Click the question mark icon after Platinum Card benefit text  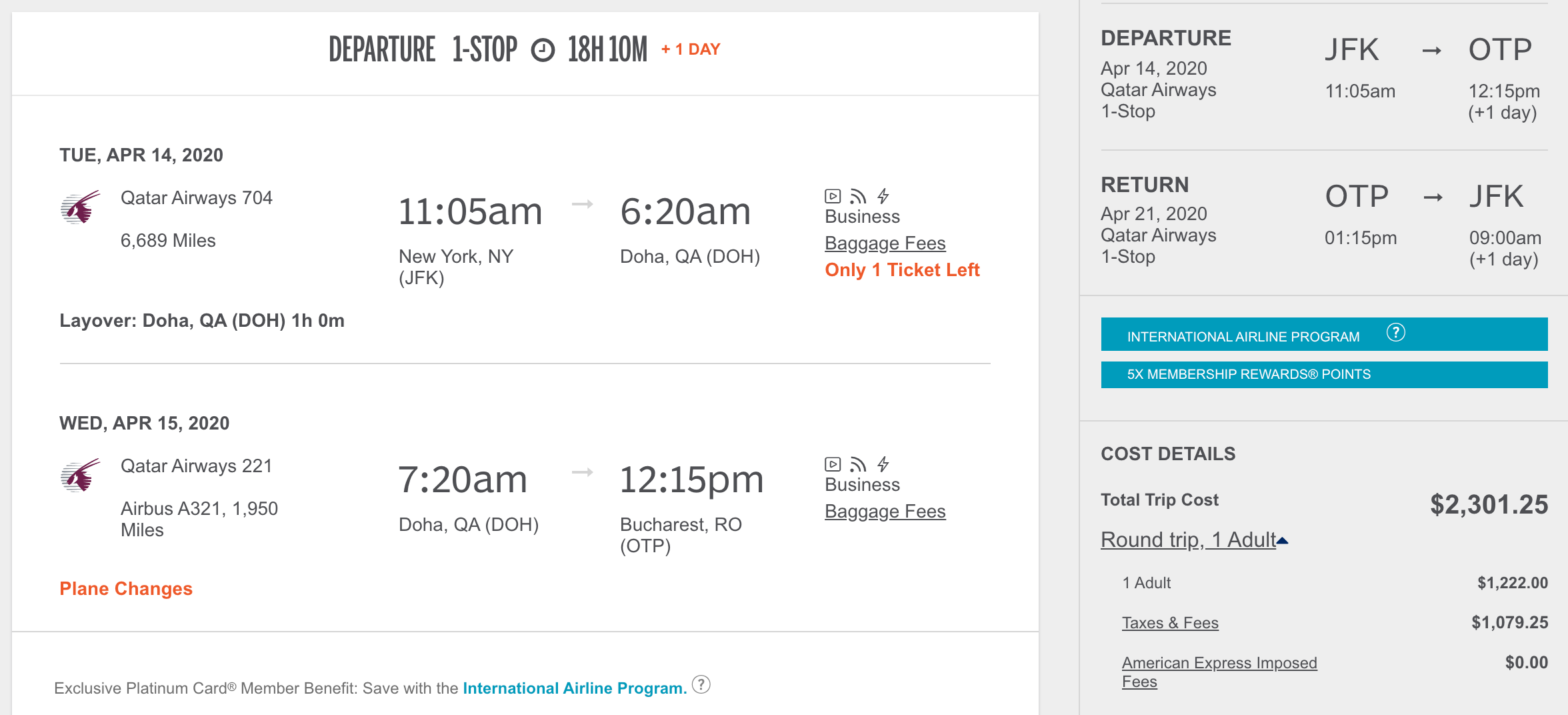click(x=701, y=684)
